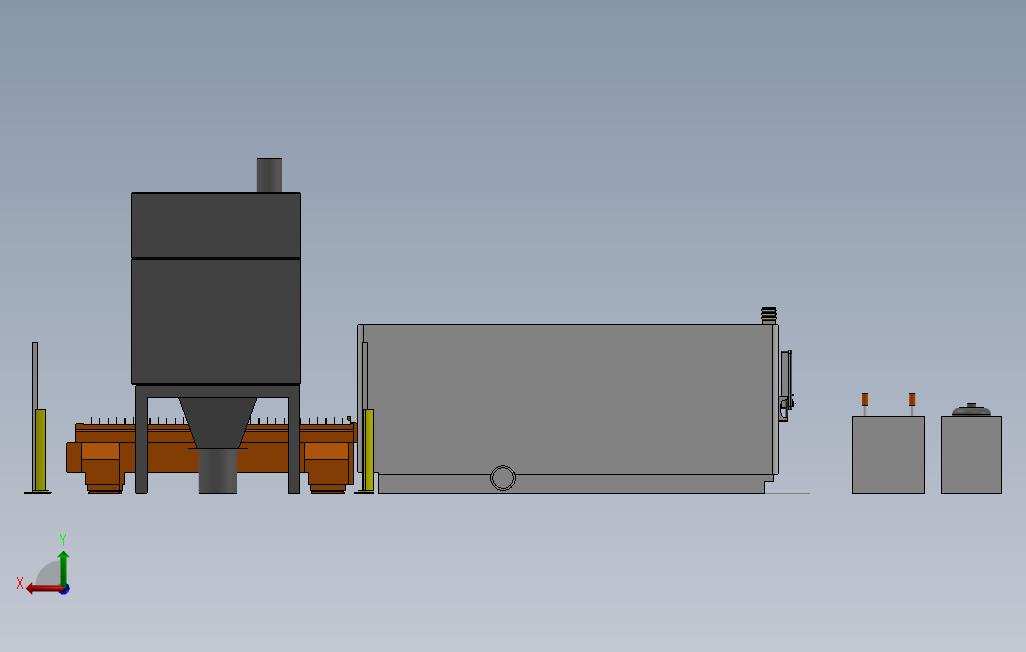
Task: Click the red X axis arrow of the triad
Action: pos(43,589)
